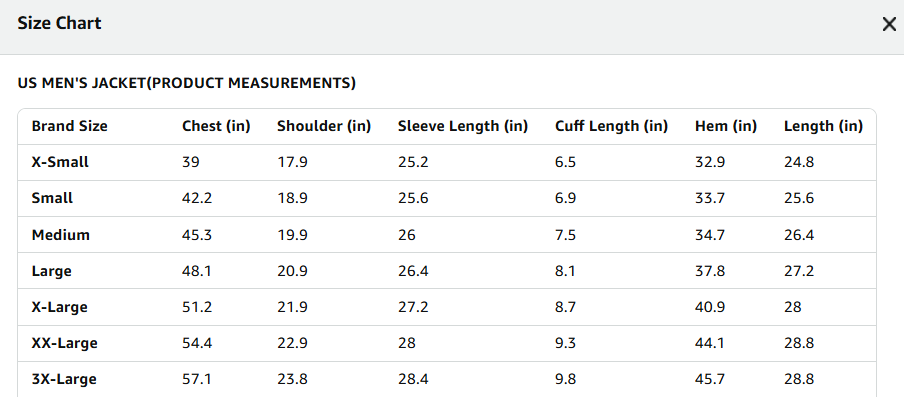Select the Large size row label
The image size is (904, 397).
point(51,271)
